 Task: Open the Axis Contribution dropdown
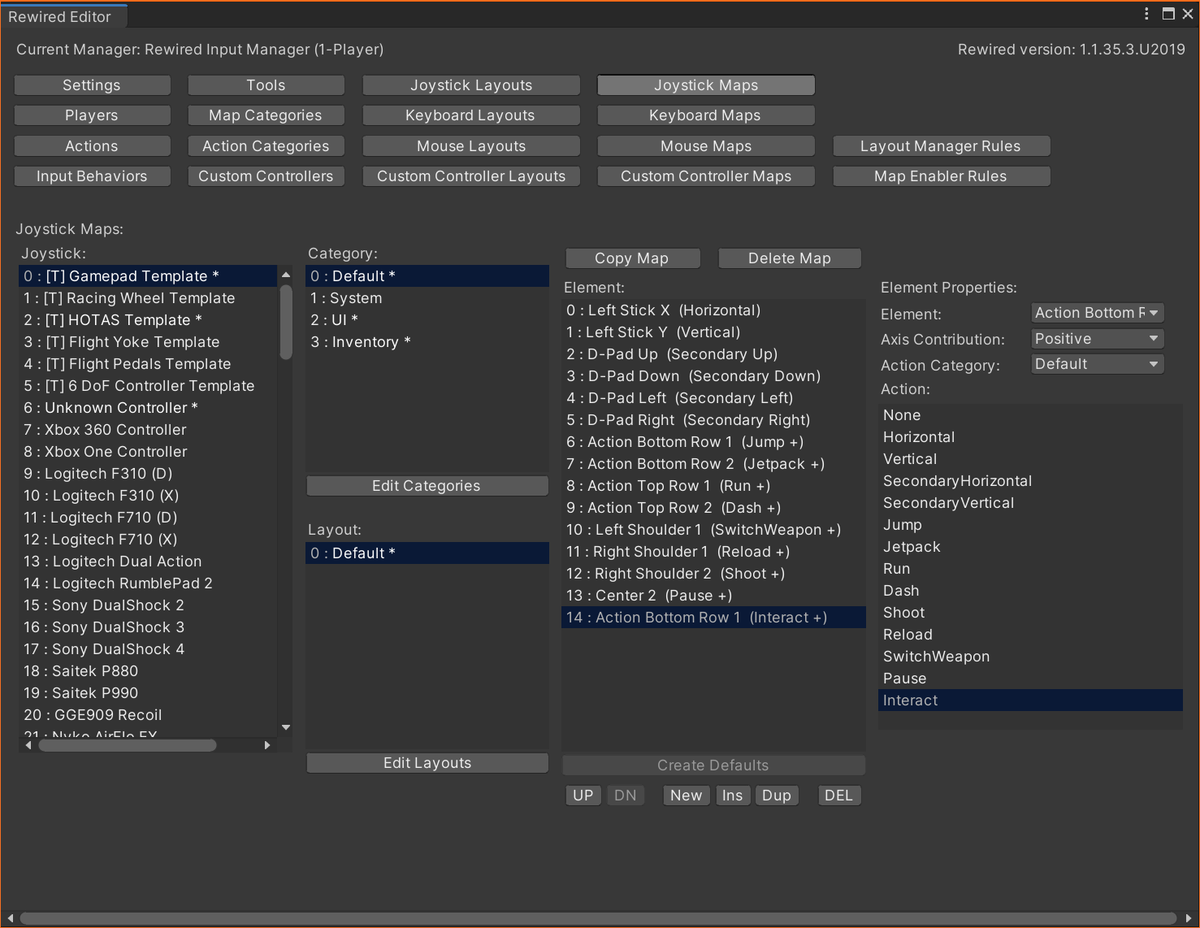[1097, 339]
